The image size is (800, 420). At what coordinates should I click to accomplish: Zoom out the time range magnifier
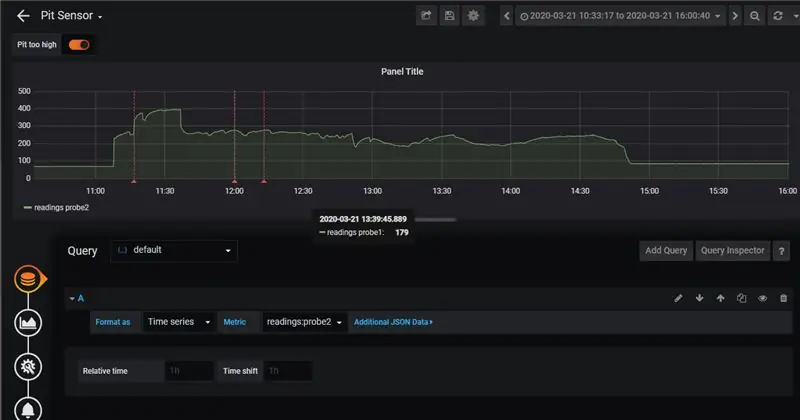coord(755,16)
